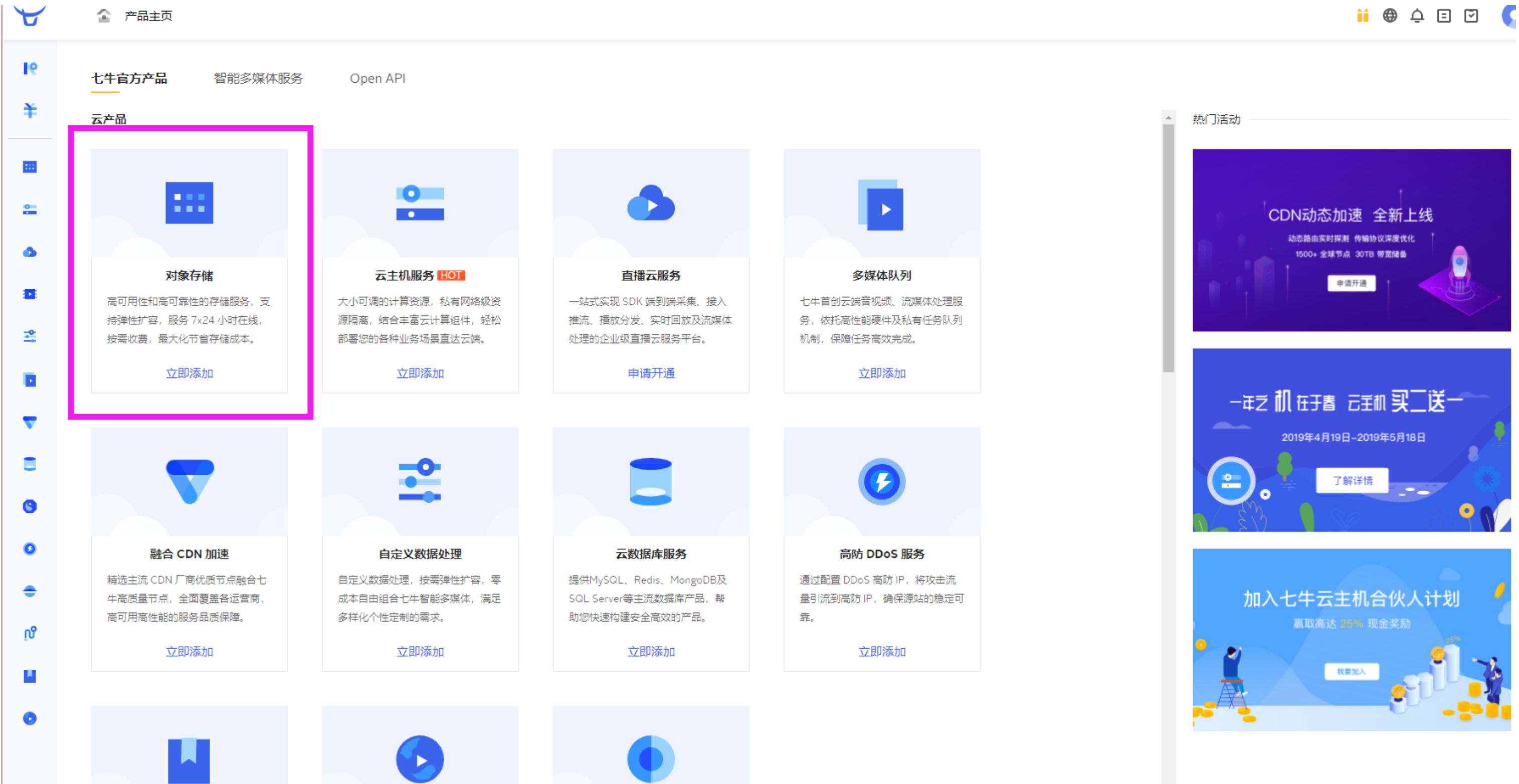Select the yuan billing icon in sidebar
Viewport: 1519px width, 784px height.
(30, 110)
